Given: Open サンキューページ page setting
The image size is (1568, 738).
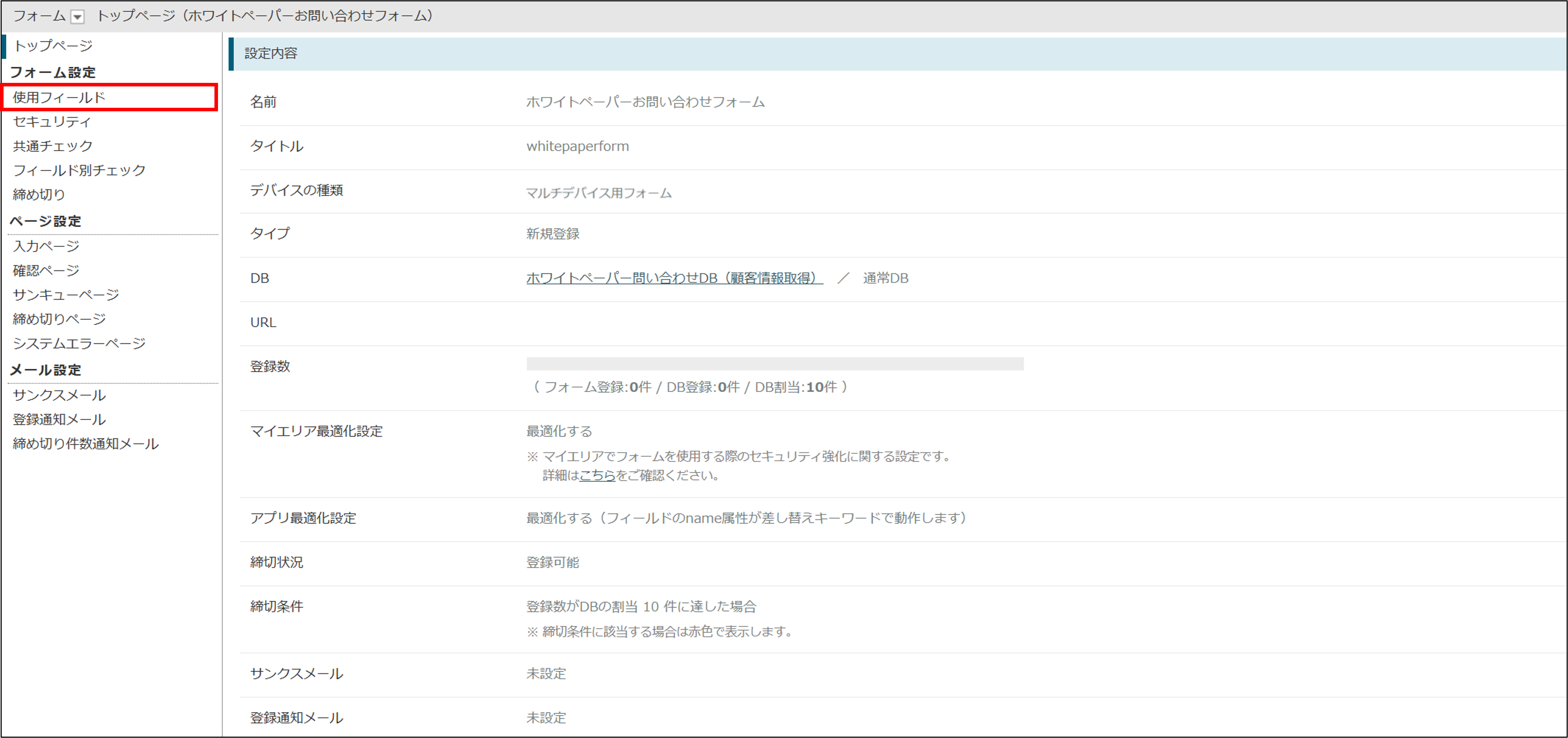Looking at the screenshot, I should (x=66, y=295).
